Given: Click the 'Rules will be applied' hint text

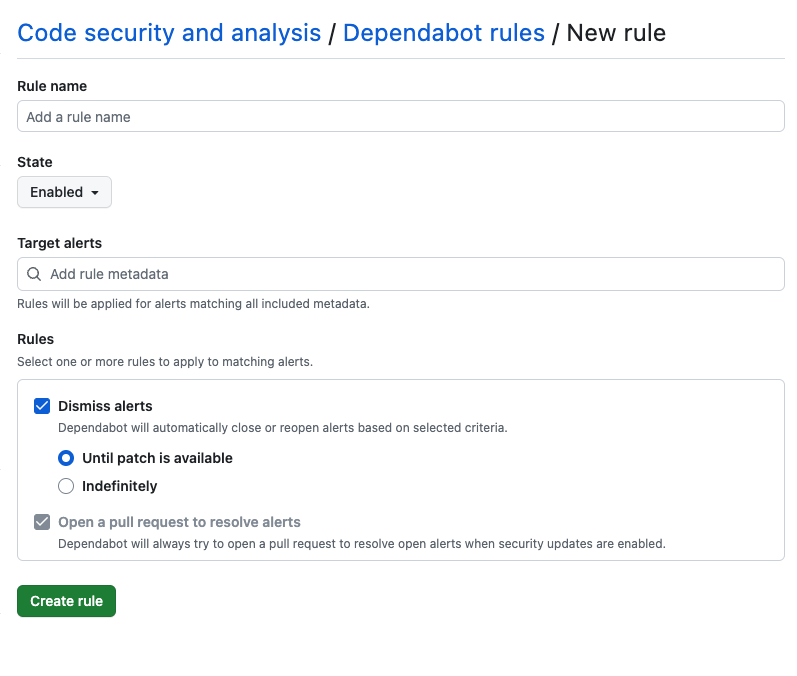Looking at the screenshot, I should (194, 304).
